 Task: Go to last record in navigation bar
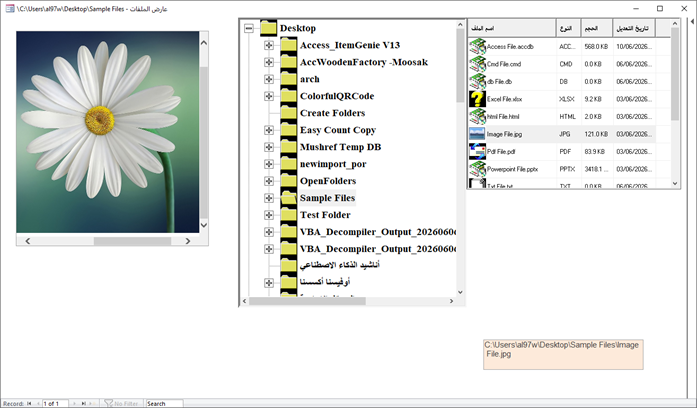[x=83, y=404]
